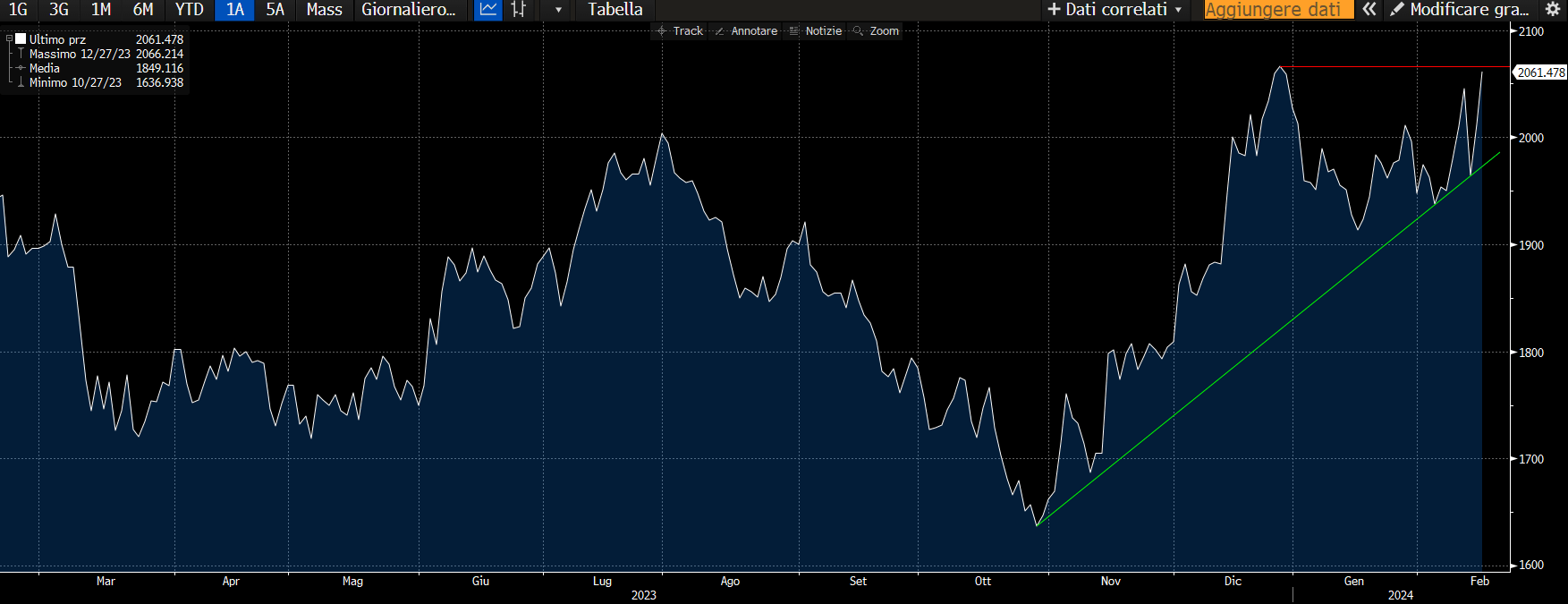Collapse the Ultimo prz legend tree
Viewport: 1568px width, 604px height.
coord(9,39)
